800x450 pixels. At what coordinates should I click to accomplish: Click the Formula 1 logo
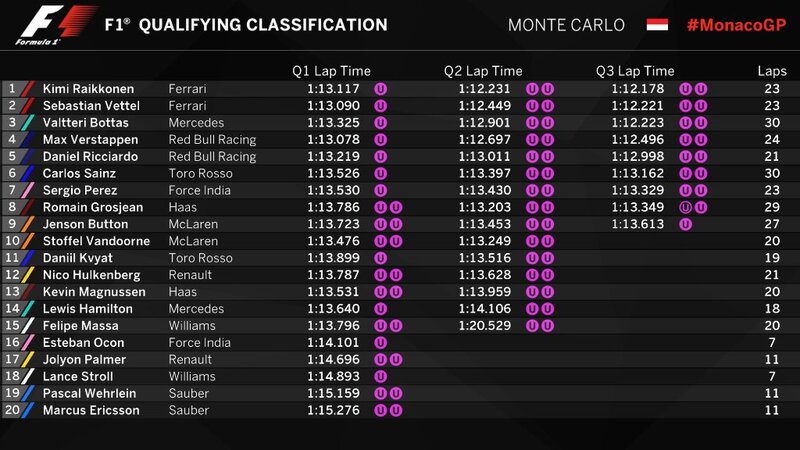38,24
